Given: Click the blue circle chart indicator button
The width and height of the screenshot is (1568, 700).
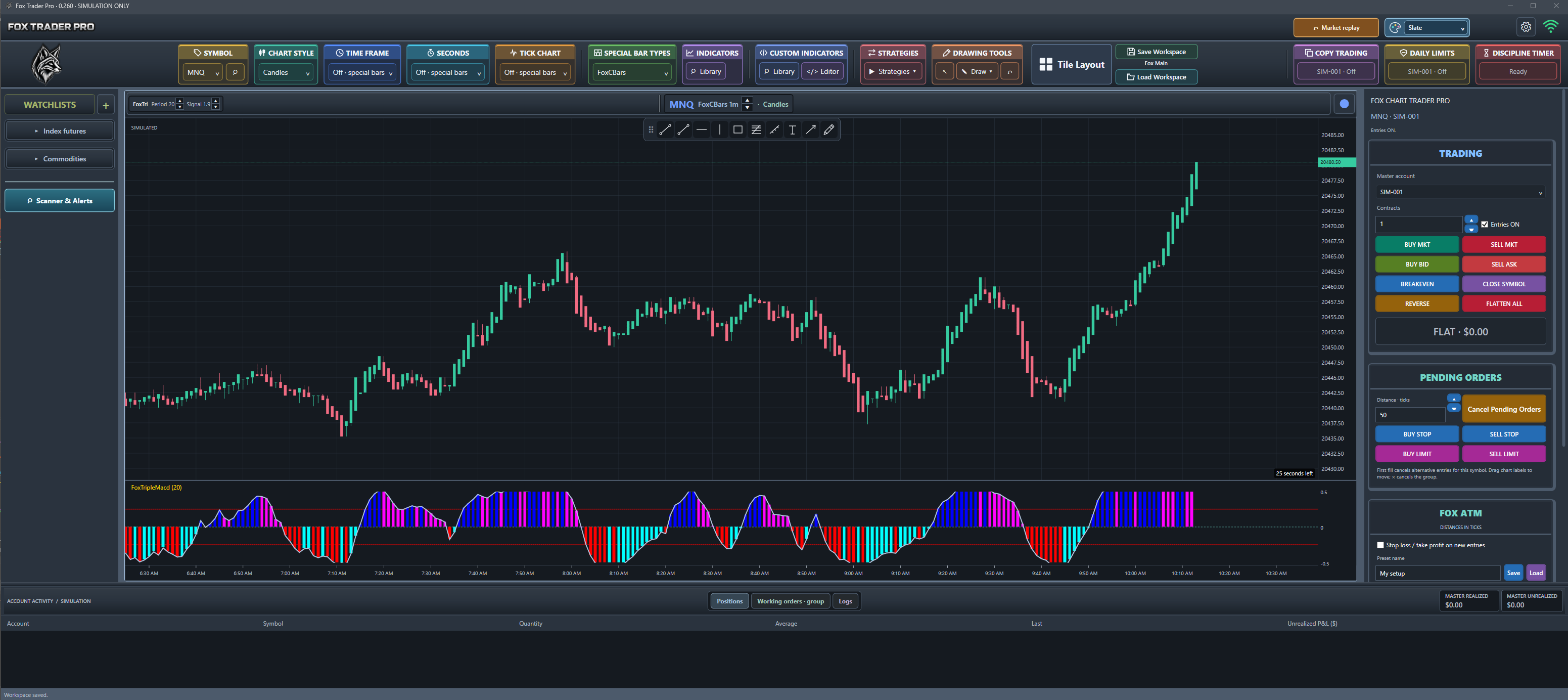Looking at the screenshot, I should [x=1344, y=104].
